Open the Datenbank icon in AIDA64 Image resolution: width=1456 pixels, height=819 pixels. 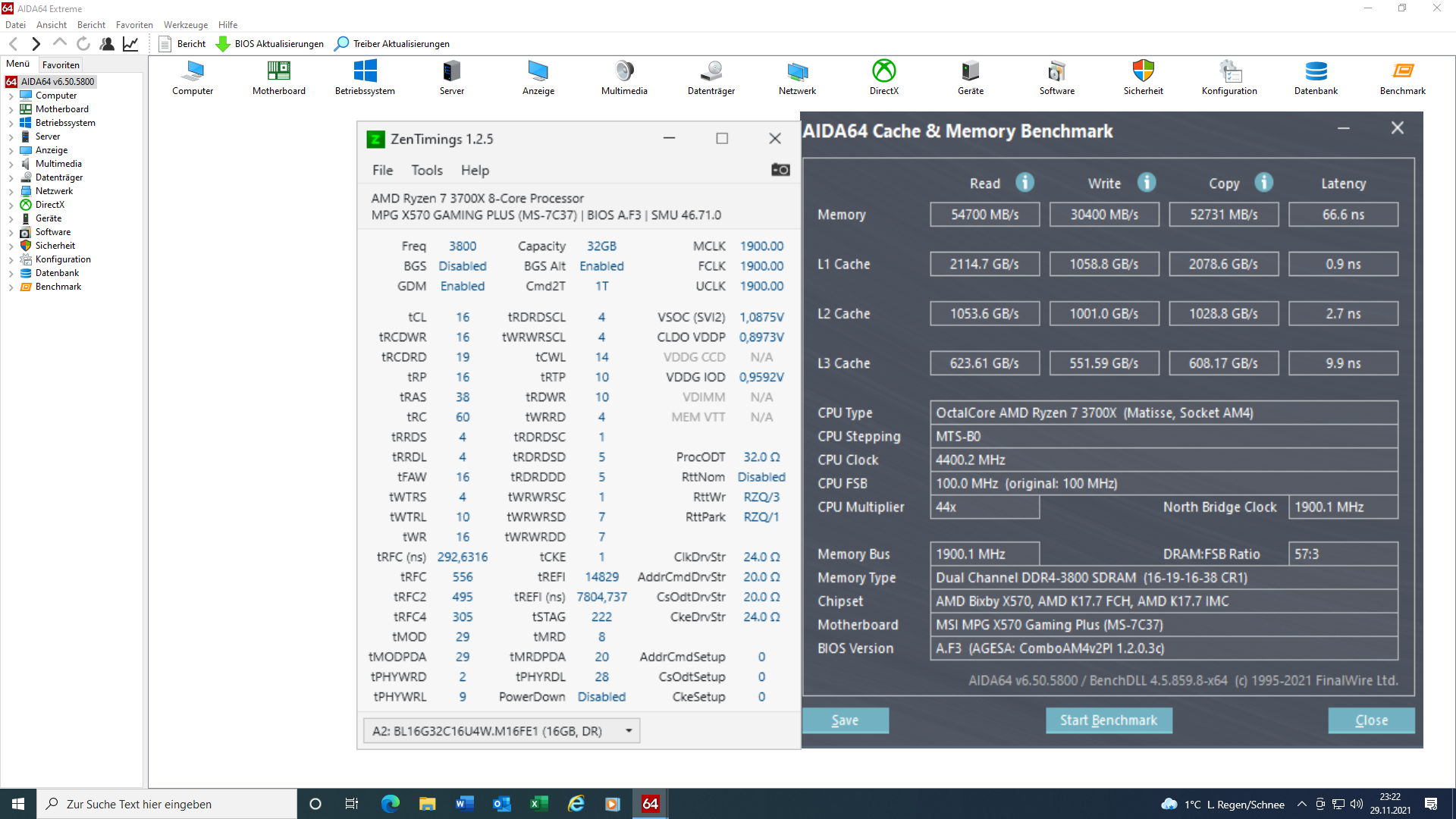pos(1316,76)
